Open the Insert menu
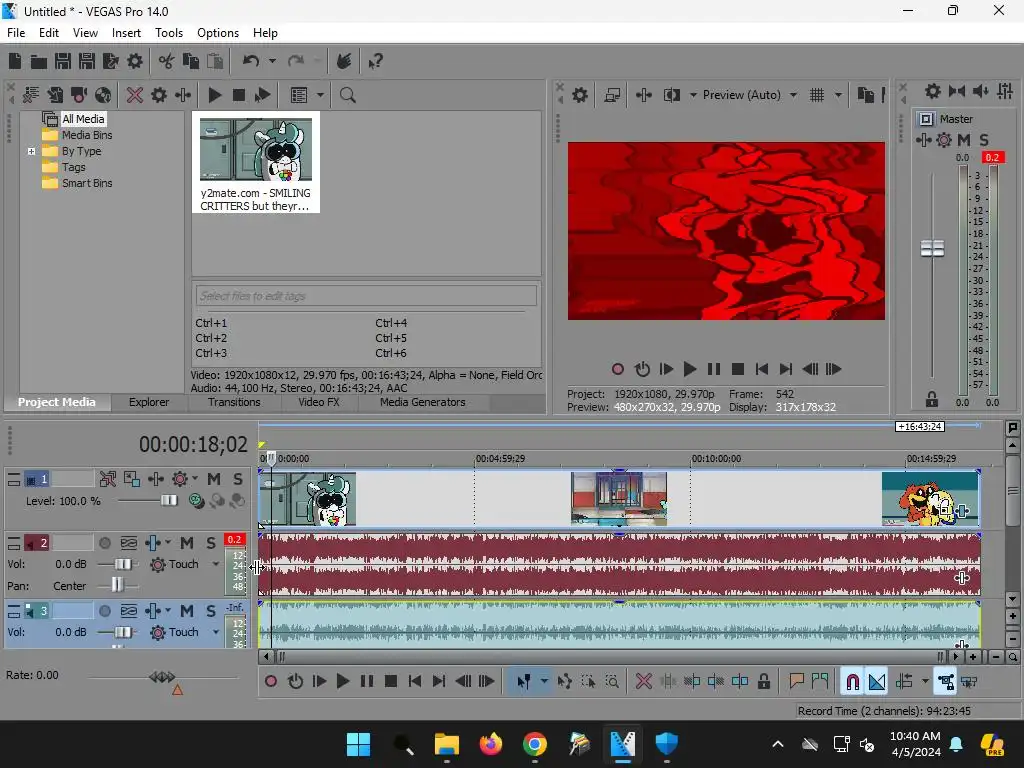This screenshot has height=768, width=1024. [x=126, y=33]
